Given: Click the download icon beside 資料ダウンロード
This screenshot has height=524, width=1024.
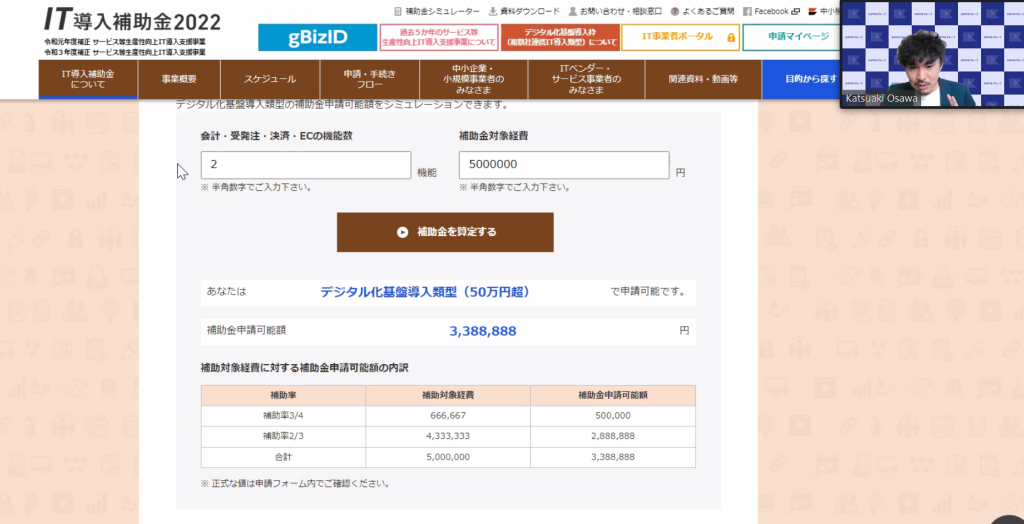Looking at the screenshot, I should 491,12.
